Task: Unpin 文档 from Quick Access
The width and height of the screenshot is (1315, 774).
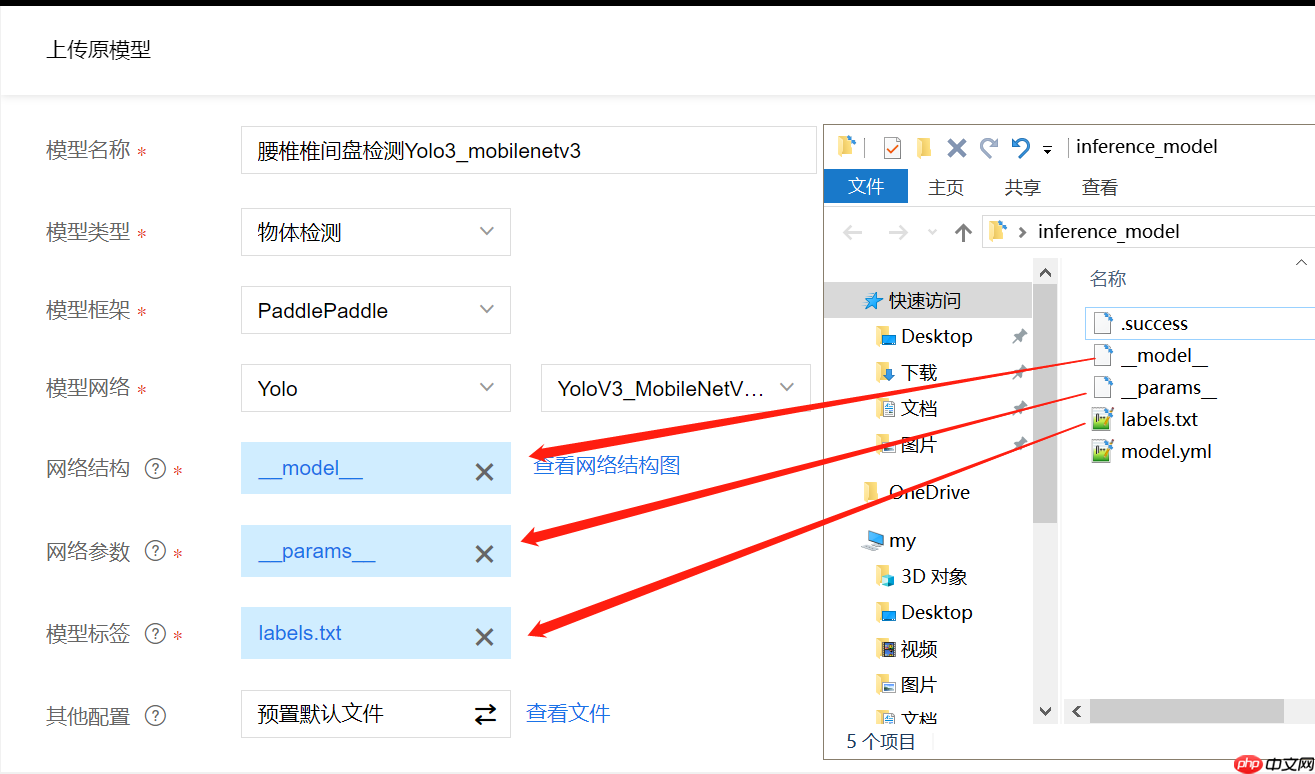Action: coord(1018,407)
